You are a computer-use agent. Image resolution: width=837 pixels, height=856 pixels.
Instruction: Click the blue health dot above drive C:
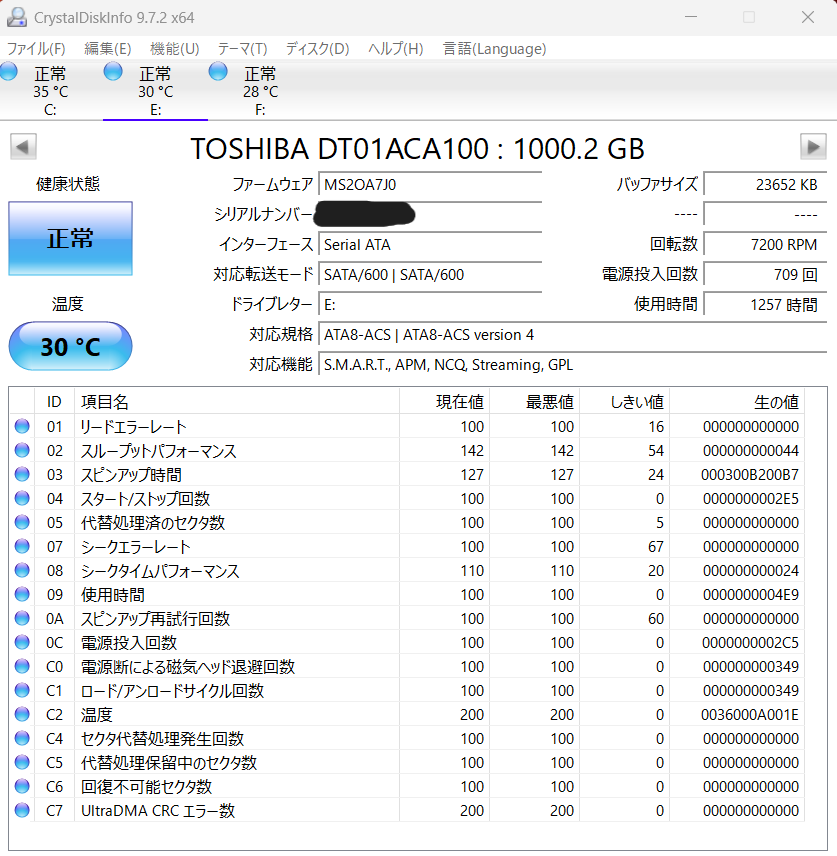[9, 72]
